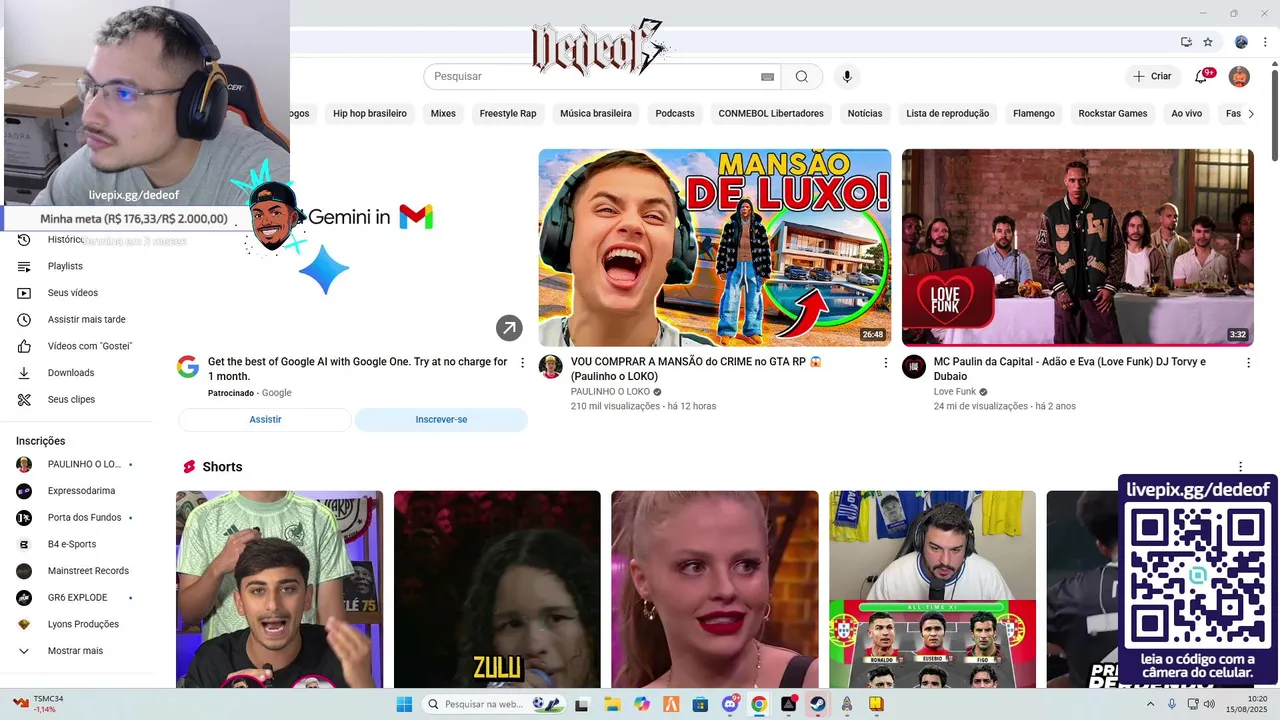
Task: Start voice search with the microphone
Action: pyautogui.click(x=847, y=77)
